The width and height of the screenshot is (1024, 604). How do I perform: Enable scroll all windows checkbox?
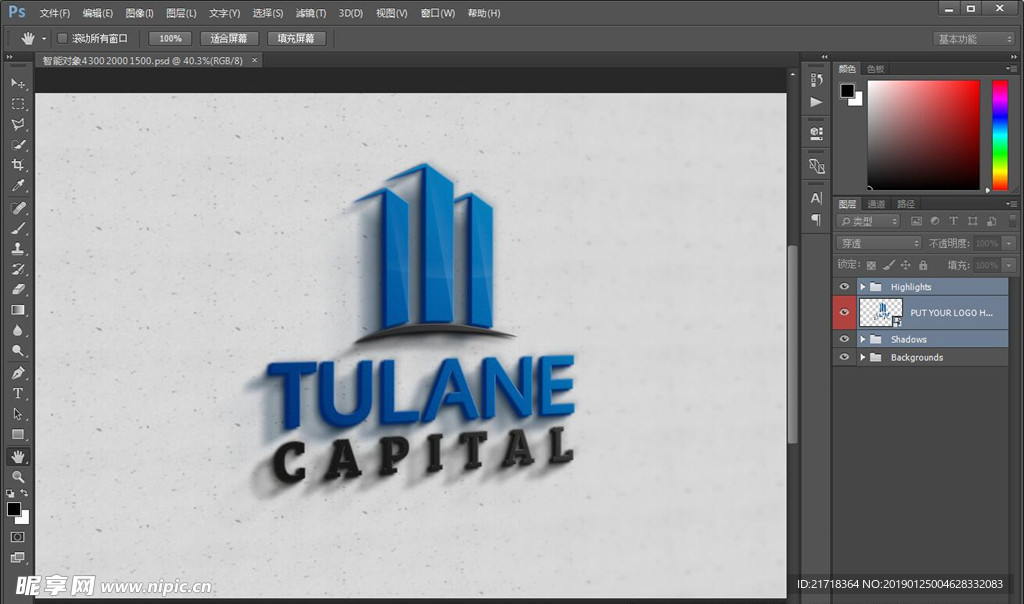pos(63,39)
